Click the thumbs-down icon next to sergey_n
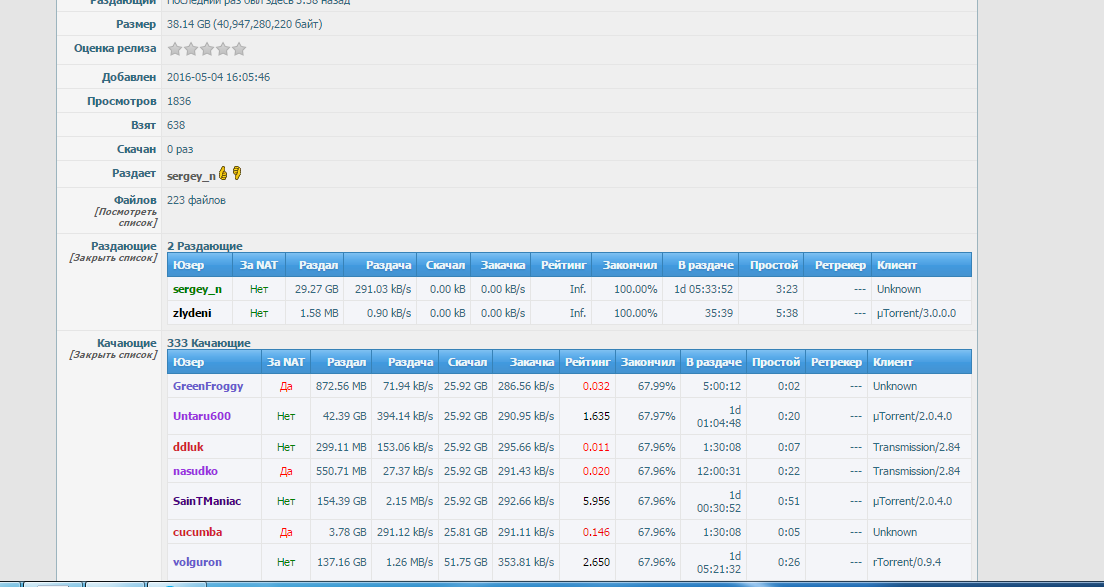Viewport: 1104px width, 587px height. [x=237, y=173]
